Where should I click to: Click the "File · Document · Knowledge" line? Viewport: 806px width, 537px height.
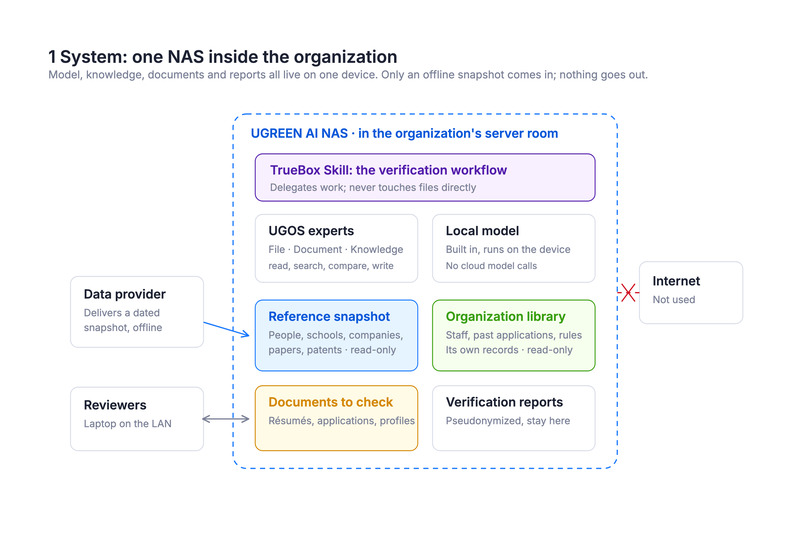tap(336, 249)
